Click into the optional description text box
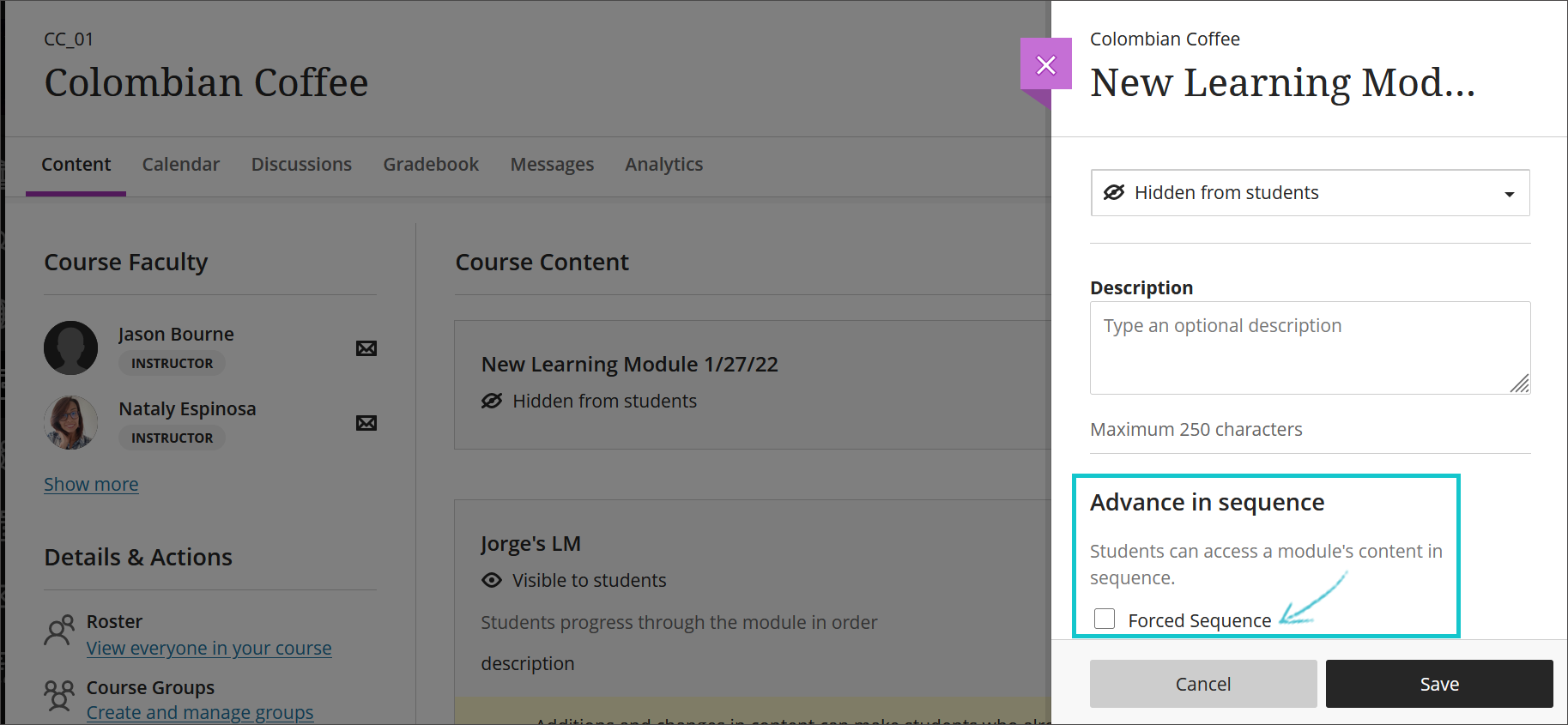The height and width of the screenshot is (725, 1568). [x=1309, y=347]
